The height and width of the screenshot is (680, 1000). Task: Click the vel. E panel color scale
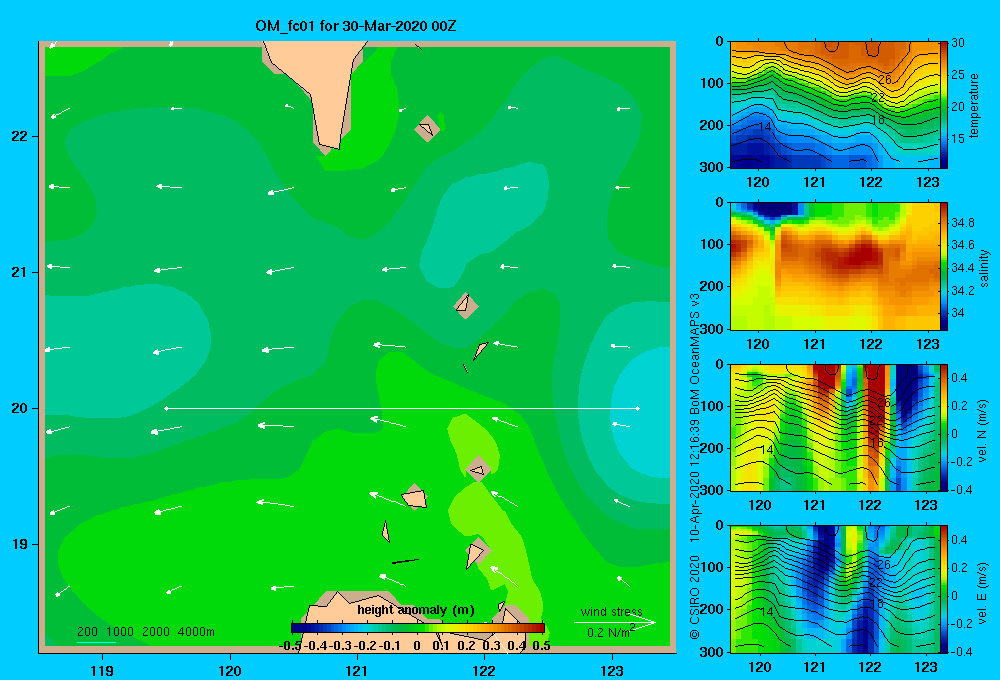tap(944, 588)
